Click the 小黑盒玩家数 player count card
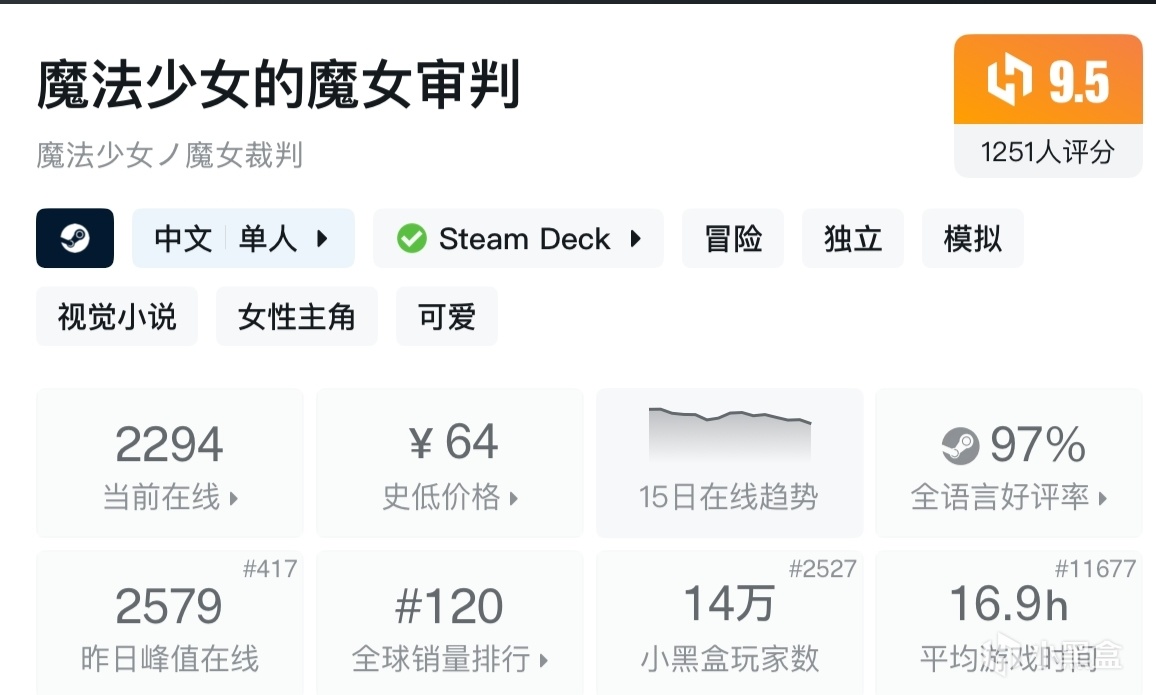Screen dimensions: 1156x695 [x=729, y=622]
